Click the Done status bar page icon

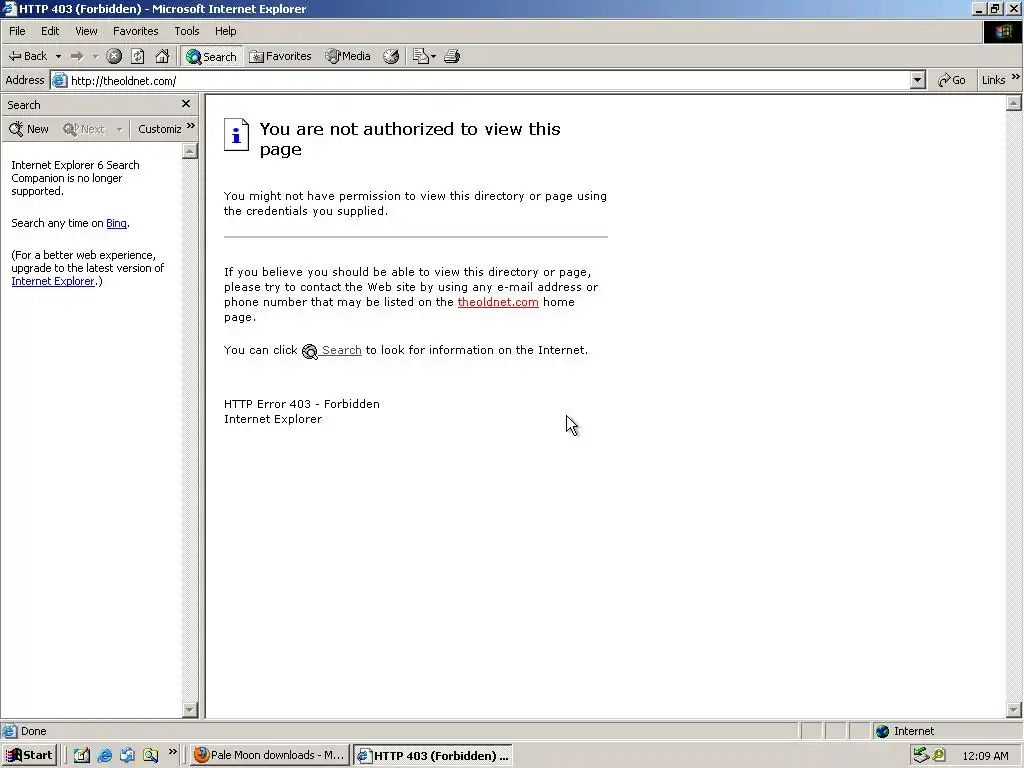tap(9, 731)
